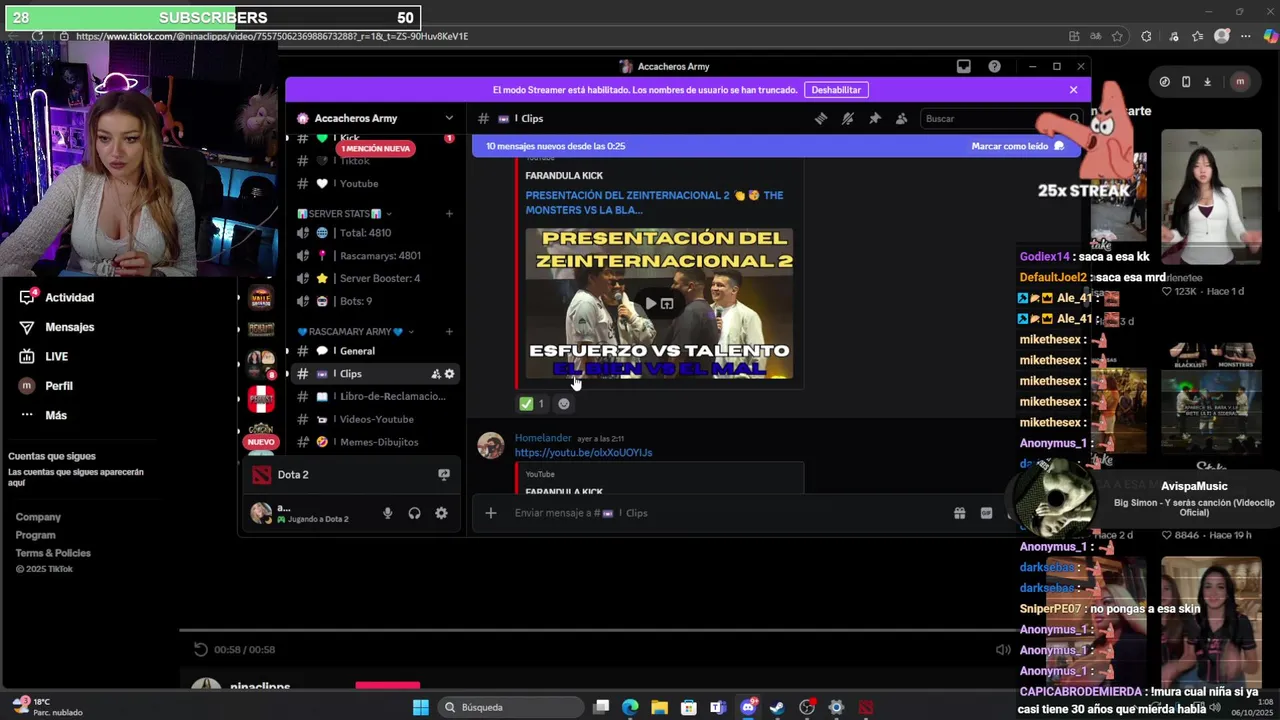Add channel to RASCAMARY ARMY category

click(449, 332)
